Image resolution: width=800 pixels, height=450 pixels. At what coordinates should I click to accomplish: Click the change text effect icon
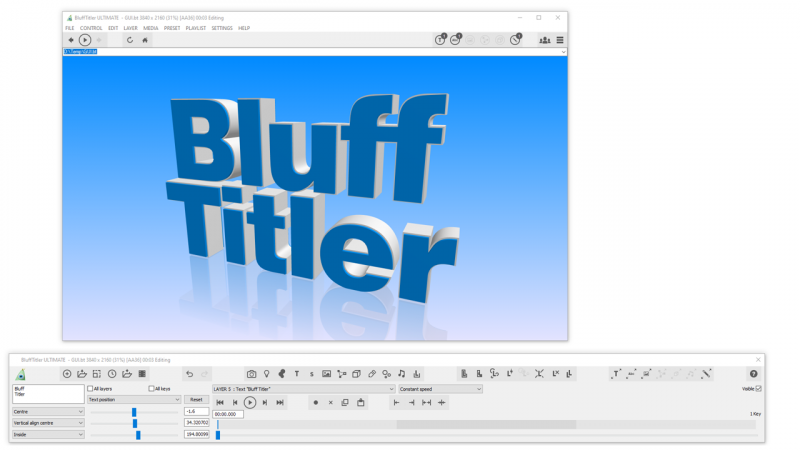point(616,374)
